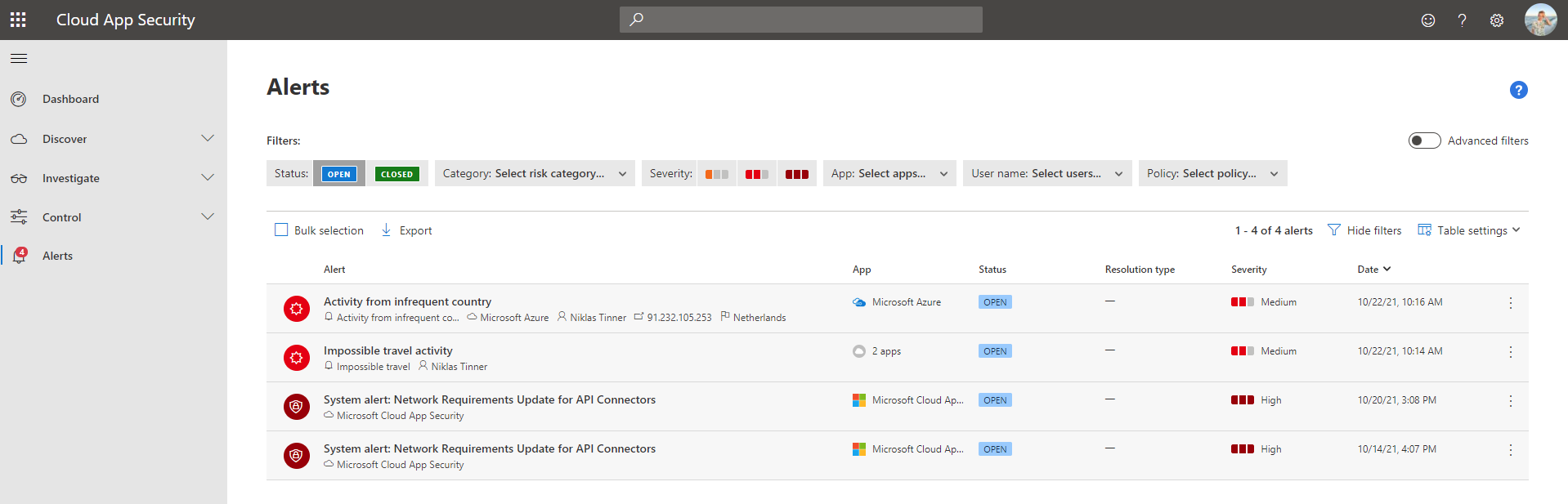Screen dimensions: 1568x504
Task: Expand the Control menu chevron
Action: point(208,216)
